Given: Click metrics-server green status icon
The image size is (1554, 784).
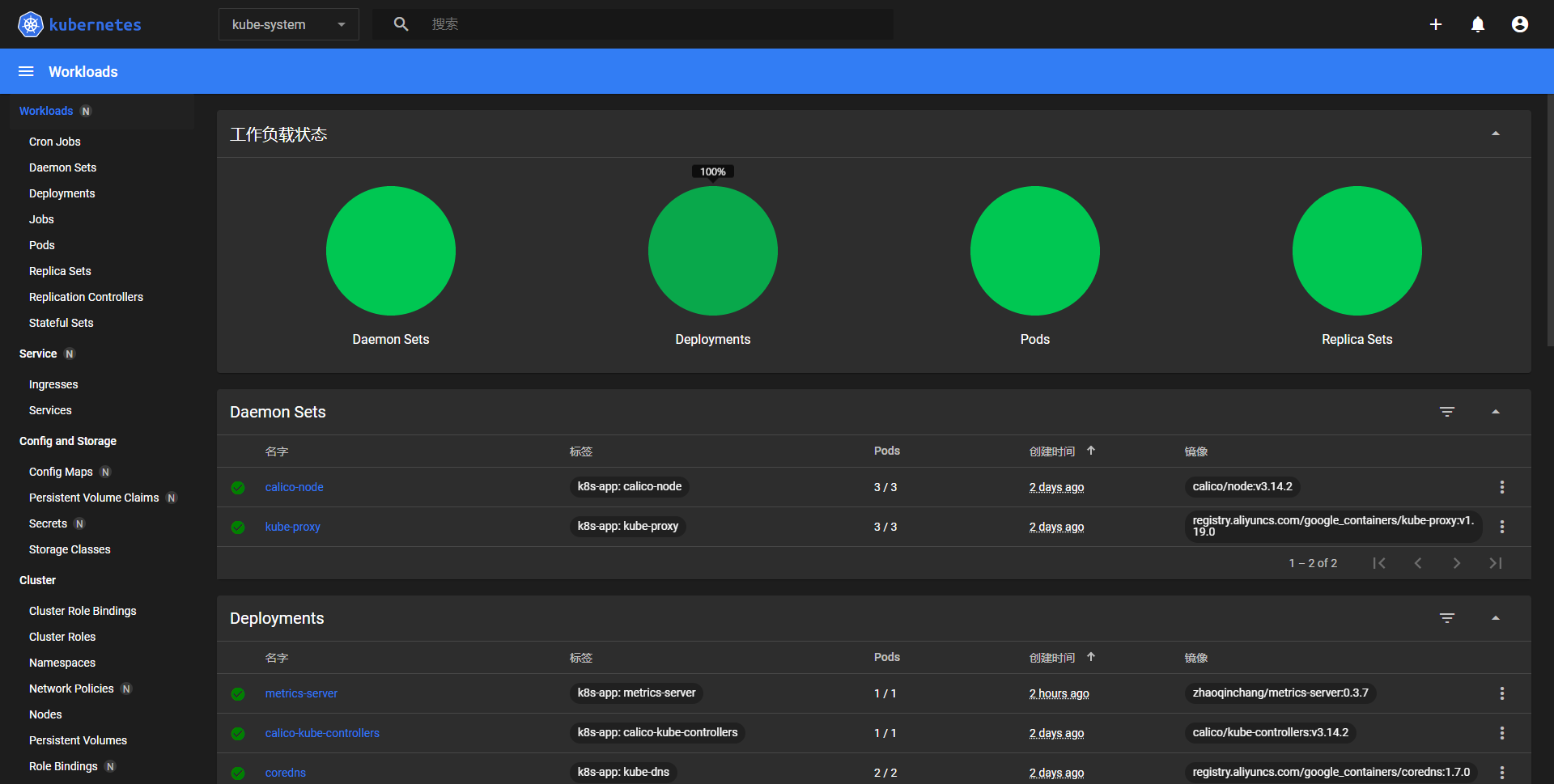Looking at the screenshot, I should pyautogui.click(x=238, y=693).
